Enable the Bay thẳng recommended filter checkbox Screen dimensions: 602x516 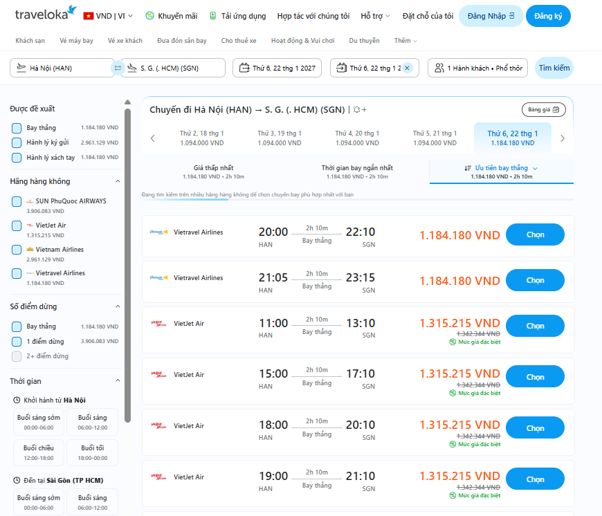coord(17,128)
